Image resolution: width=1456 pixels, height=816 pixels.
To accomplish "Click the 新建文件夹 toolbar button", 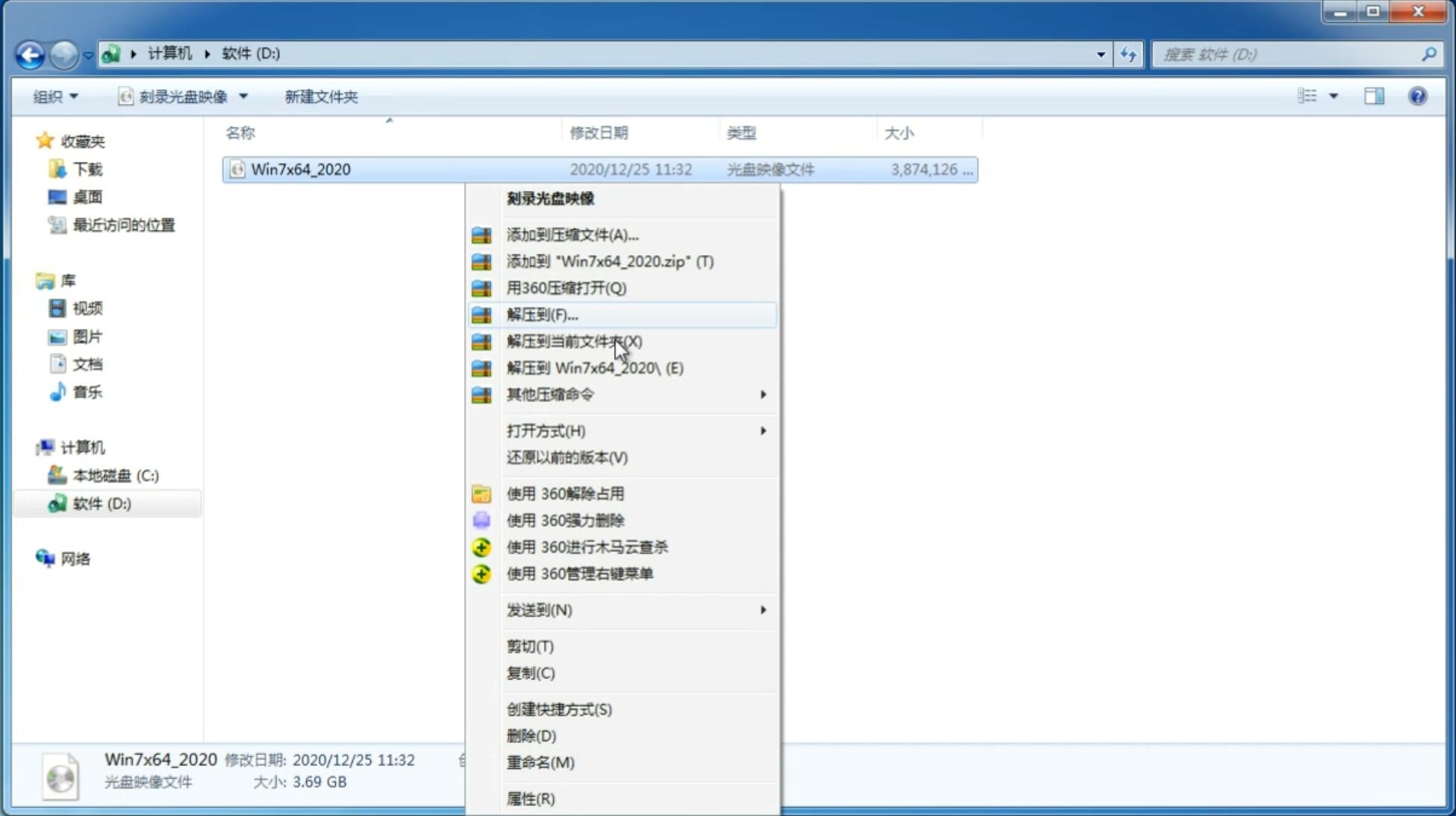I will tap(321, 95).
